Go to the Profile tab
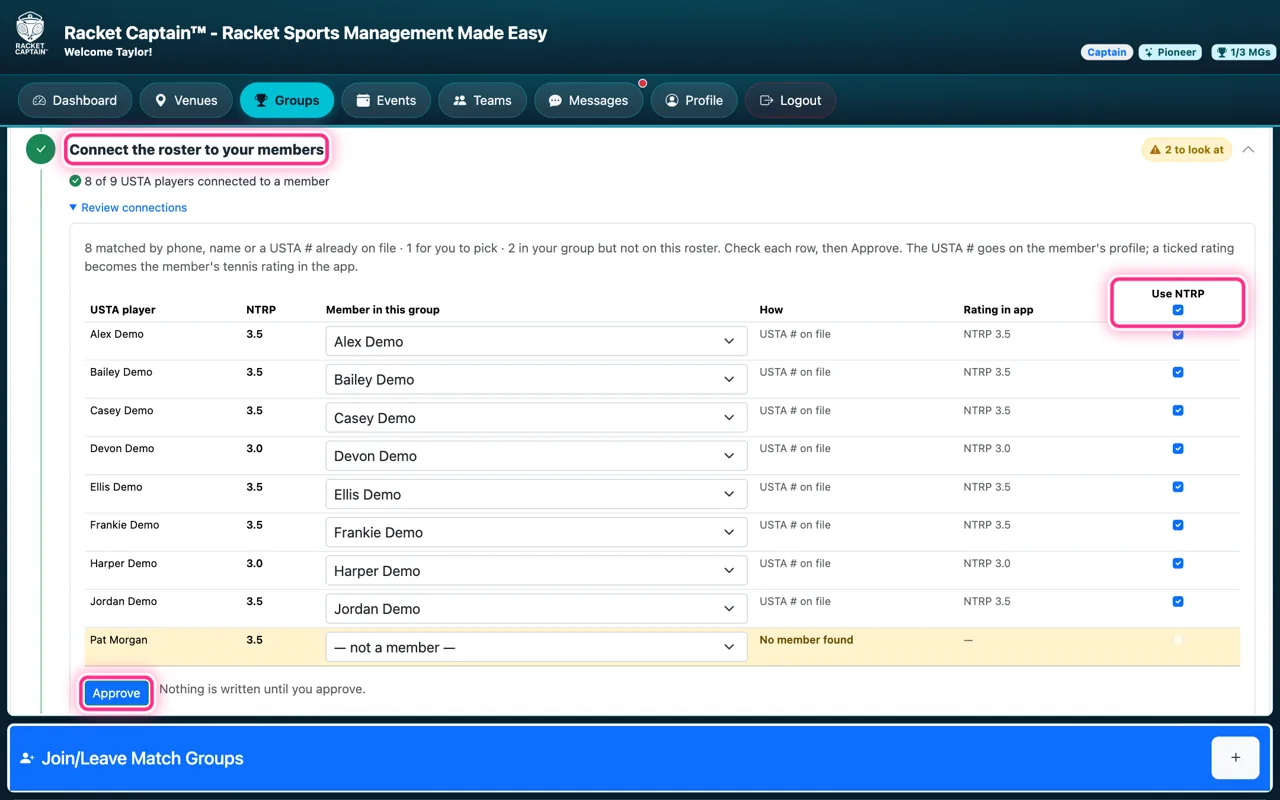The width and height of the screenshot is (1280, 800). [x=694, y=100]
